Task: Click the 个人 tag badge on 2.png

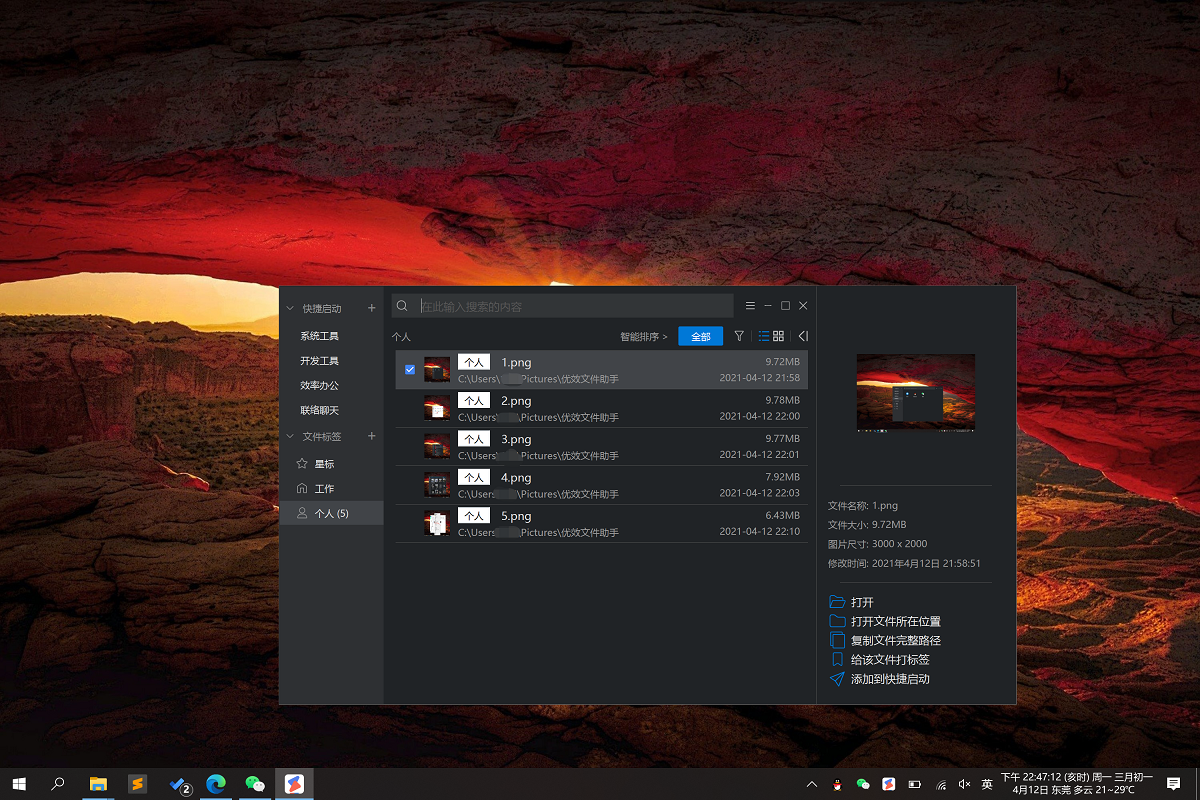Action: [474, 400]
